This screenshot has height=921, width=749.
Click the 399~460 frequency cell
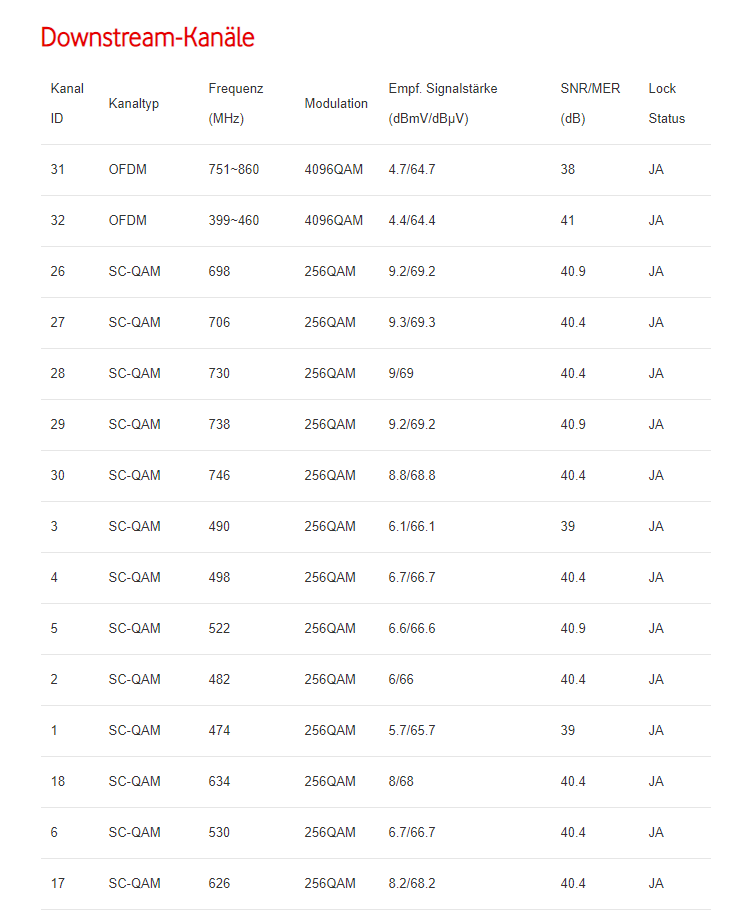(x=234, y=221)
